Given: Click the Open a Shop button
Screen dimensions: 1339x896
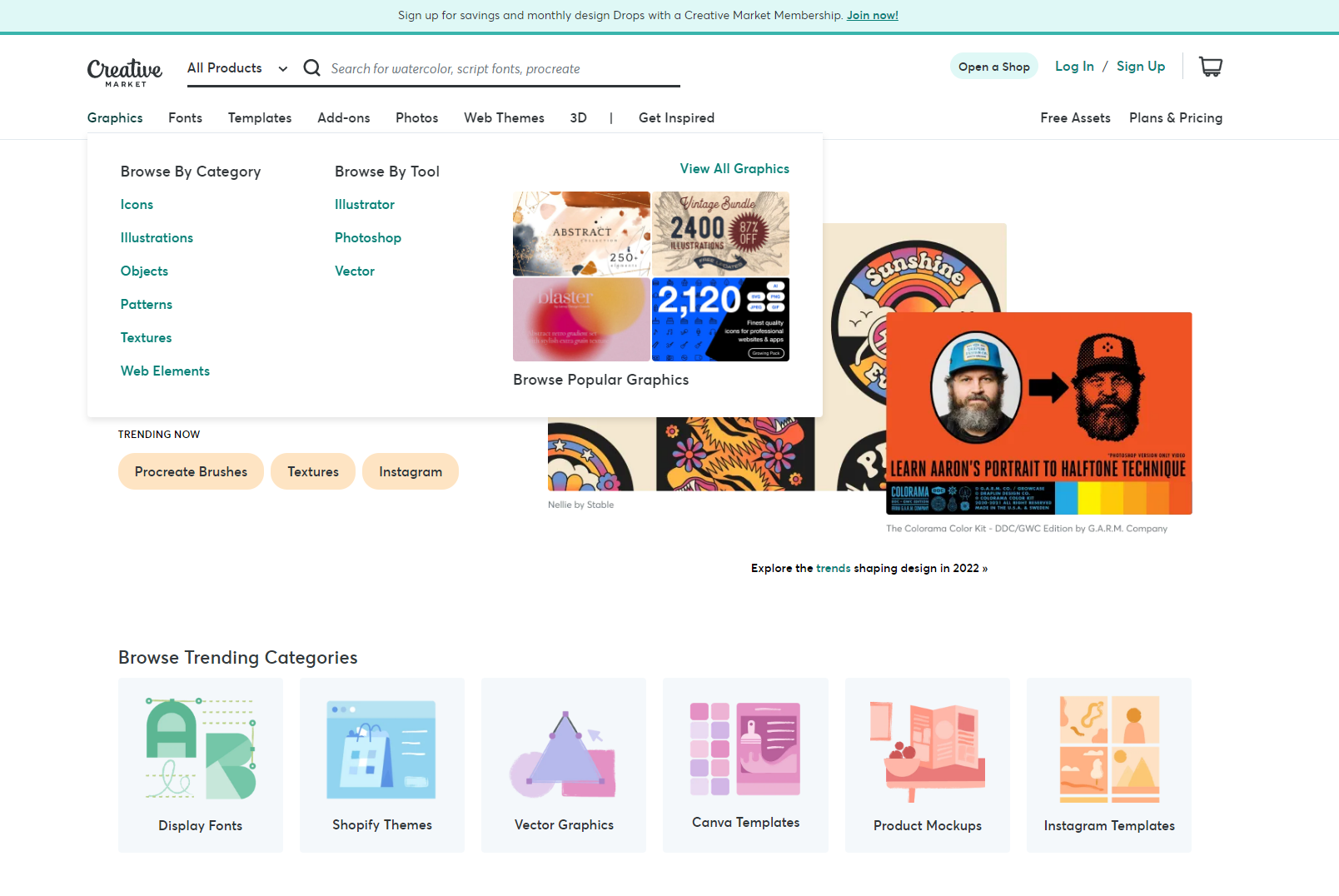Looking at the screenshot, I should tap(994, 67).
